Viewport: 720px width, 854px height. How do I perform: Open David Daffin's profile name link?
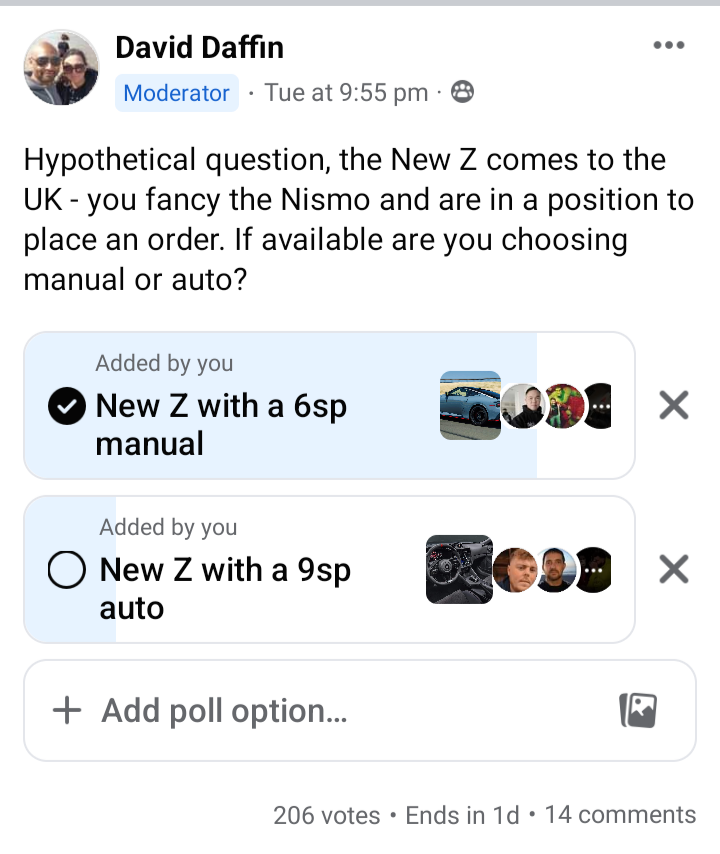[x=199, y=47]
